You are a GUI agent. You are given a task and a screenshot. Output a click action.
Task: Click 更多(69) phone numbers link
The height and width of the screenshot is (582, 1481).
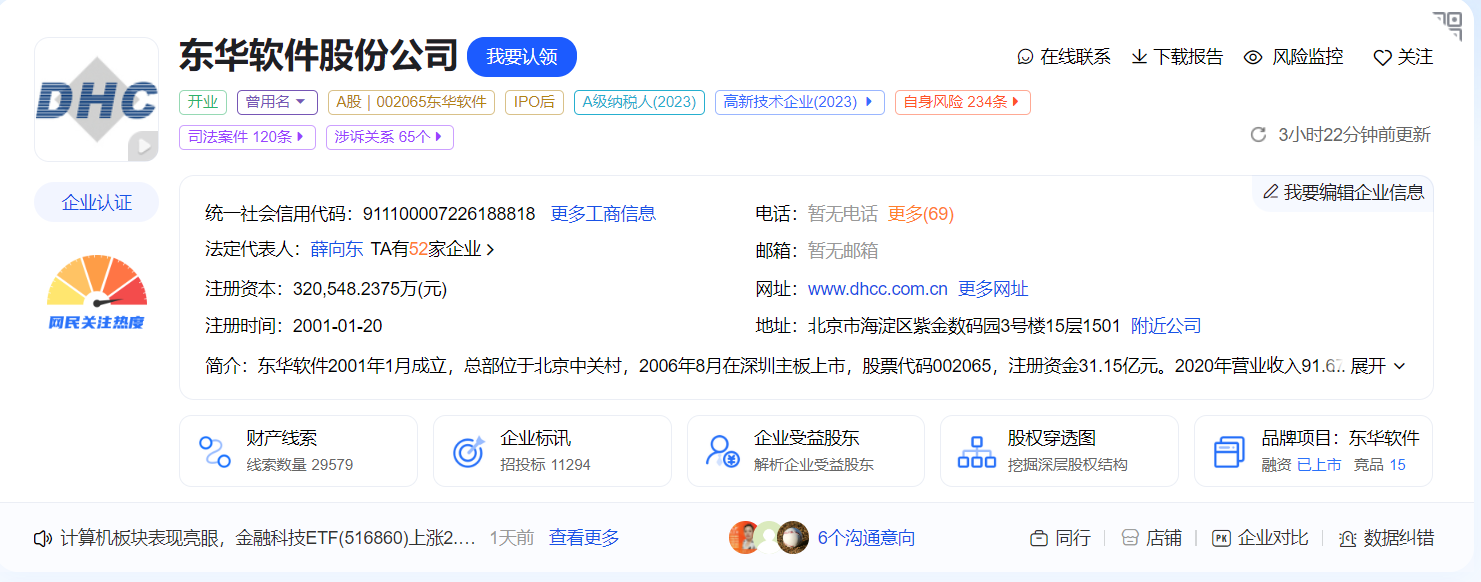pos(921,213)
